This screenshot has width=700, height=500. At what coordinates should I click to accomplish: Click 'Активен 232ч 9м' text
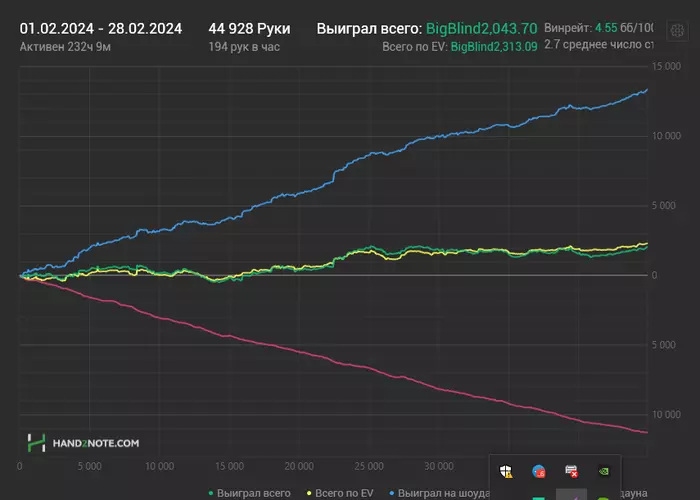(x=65, y=47)
